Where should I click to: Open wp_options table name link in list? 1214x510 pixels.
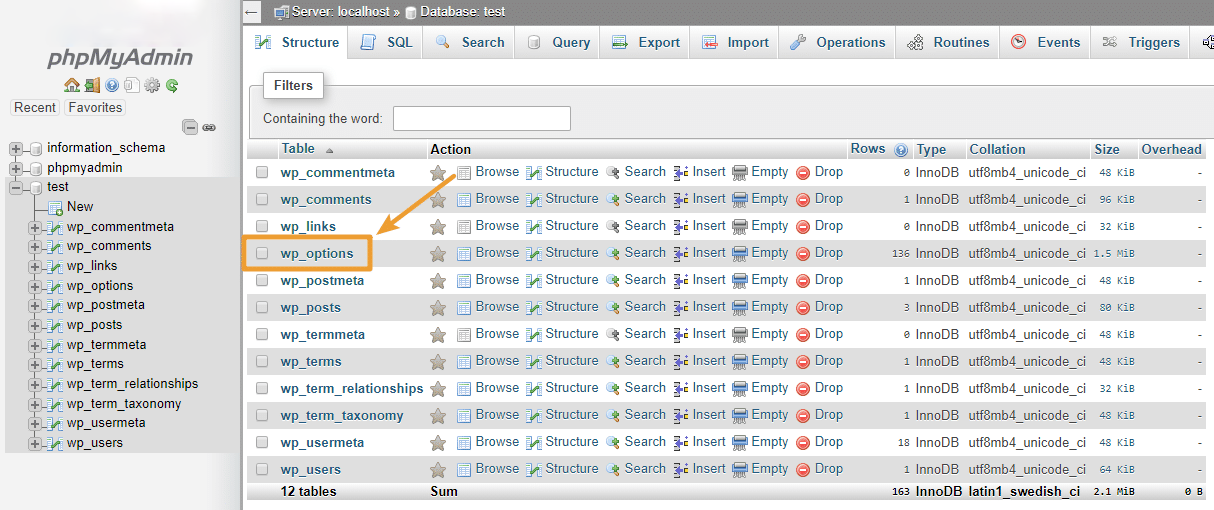coord(317,254)
